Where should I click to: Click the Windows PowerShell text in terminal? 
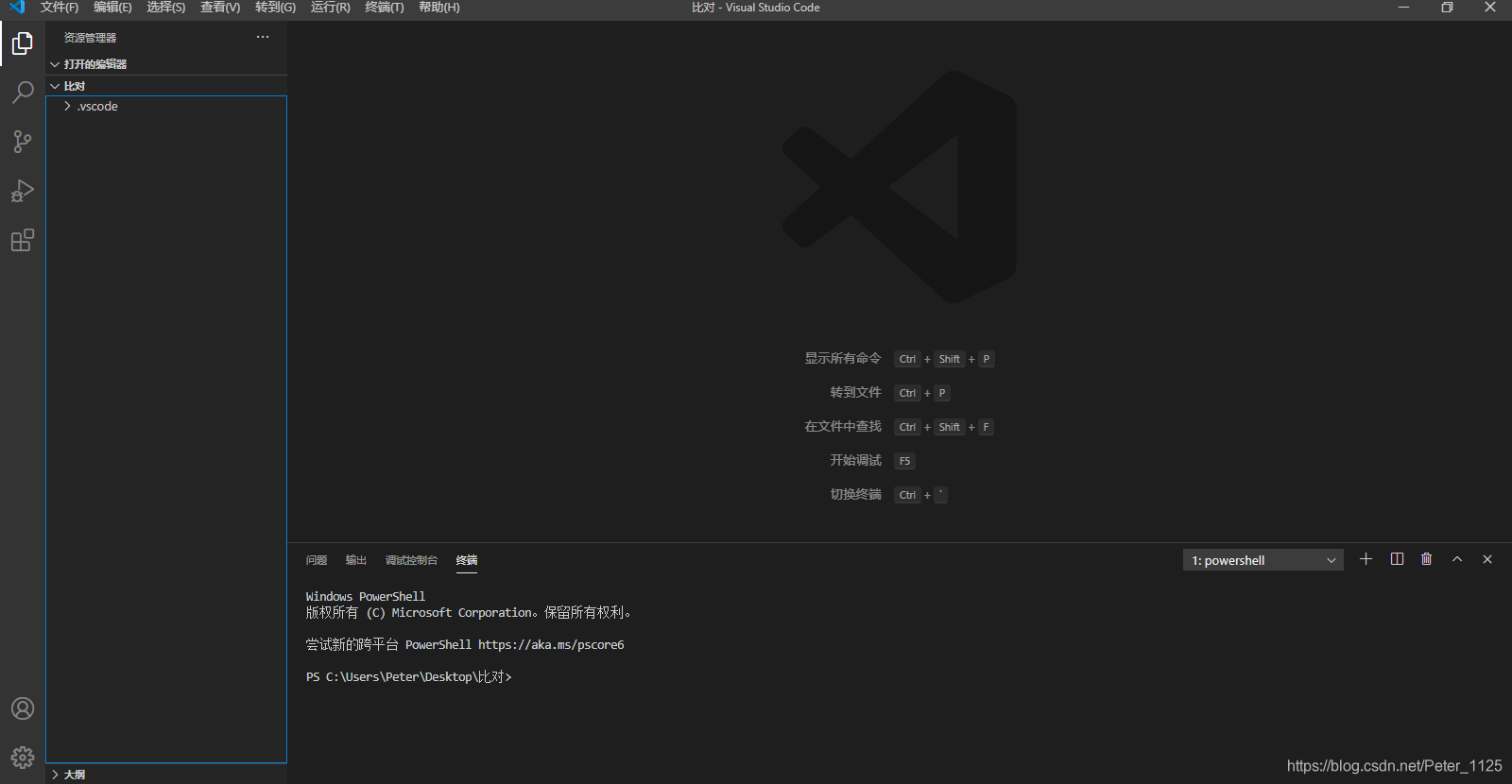(366, 597)
